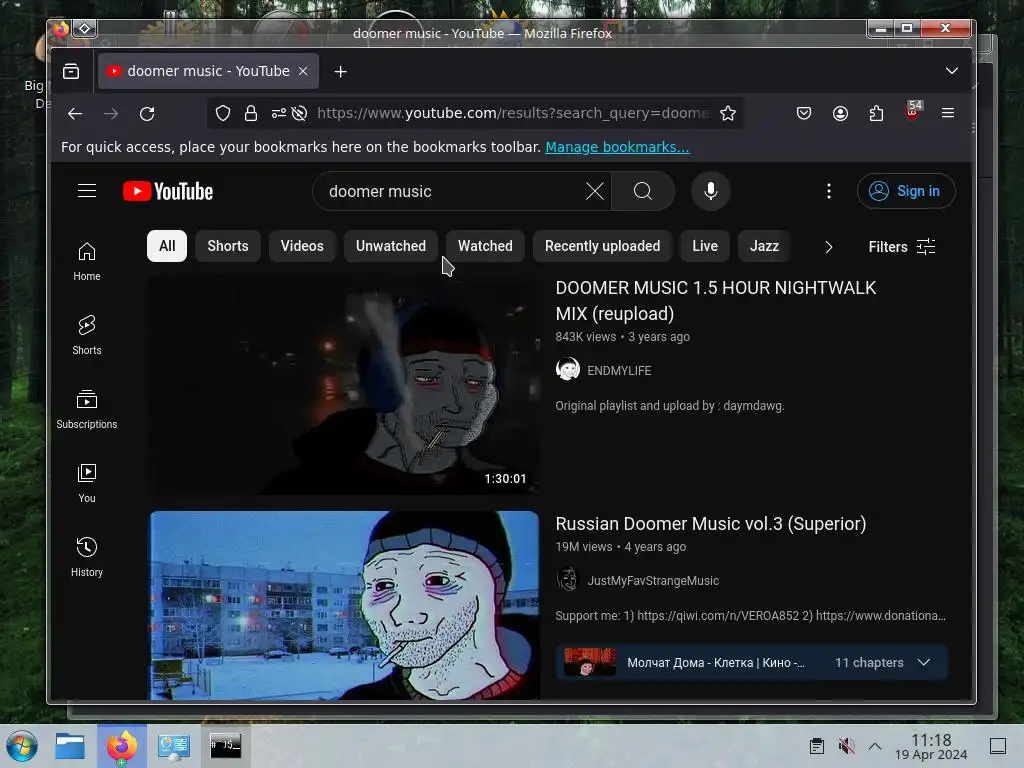The width and height of the screenshot is (1024, 768).
Task: Click the Sign in button
Action: coord(906,191)
